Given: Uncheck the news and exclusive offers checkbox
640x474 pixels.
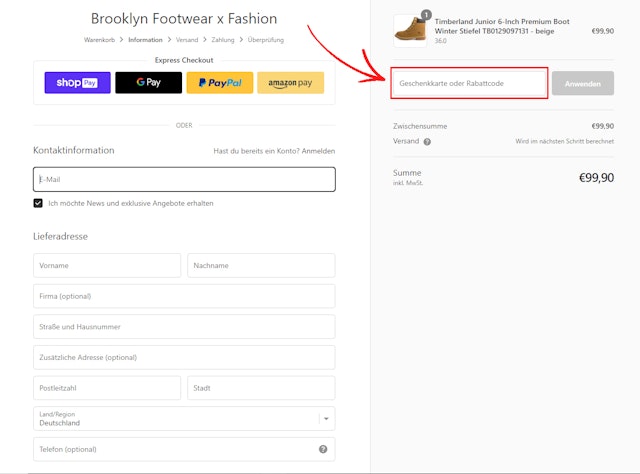Looking at the screenshot, I should [x=38, y=203].
